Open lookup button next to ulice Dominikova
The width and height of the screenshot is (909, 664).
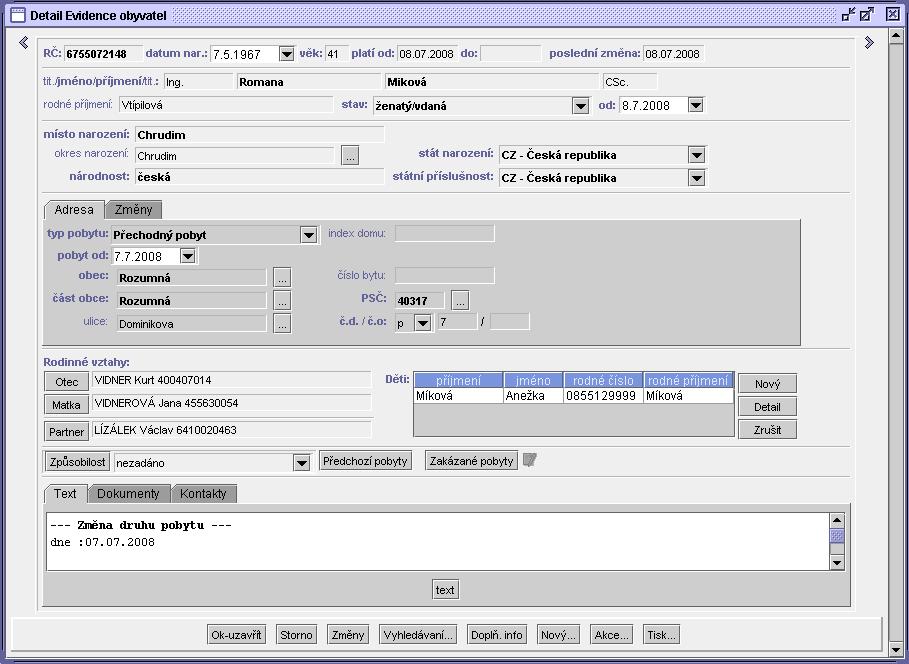click(x=282, y=324)
